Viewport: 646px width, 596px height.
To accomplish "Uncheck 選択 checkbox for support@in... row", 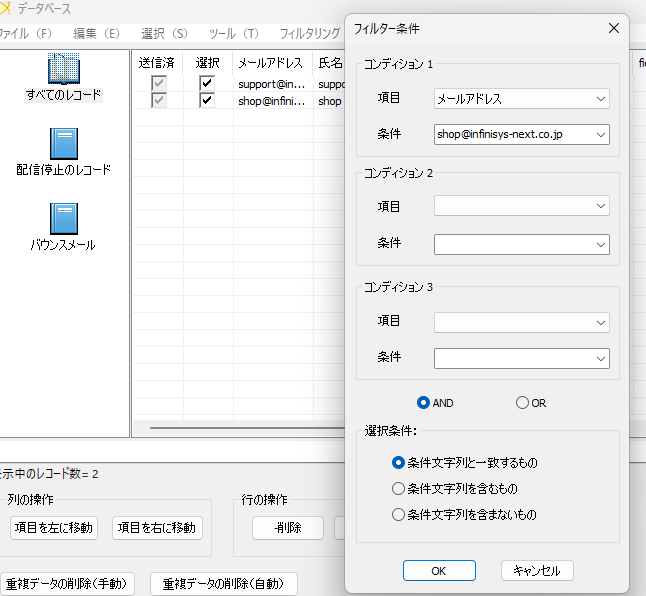I will [x=207, y=83].
